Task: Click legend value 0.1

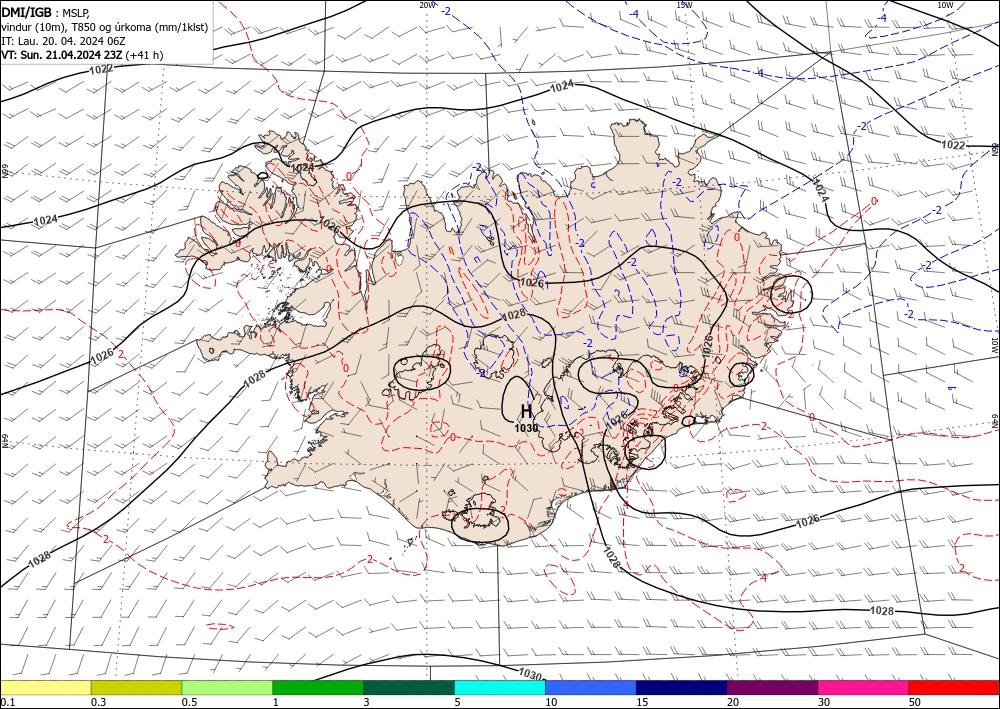Action: [6, 702]
